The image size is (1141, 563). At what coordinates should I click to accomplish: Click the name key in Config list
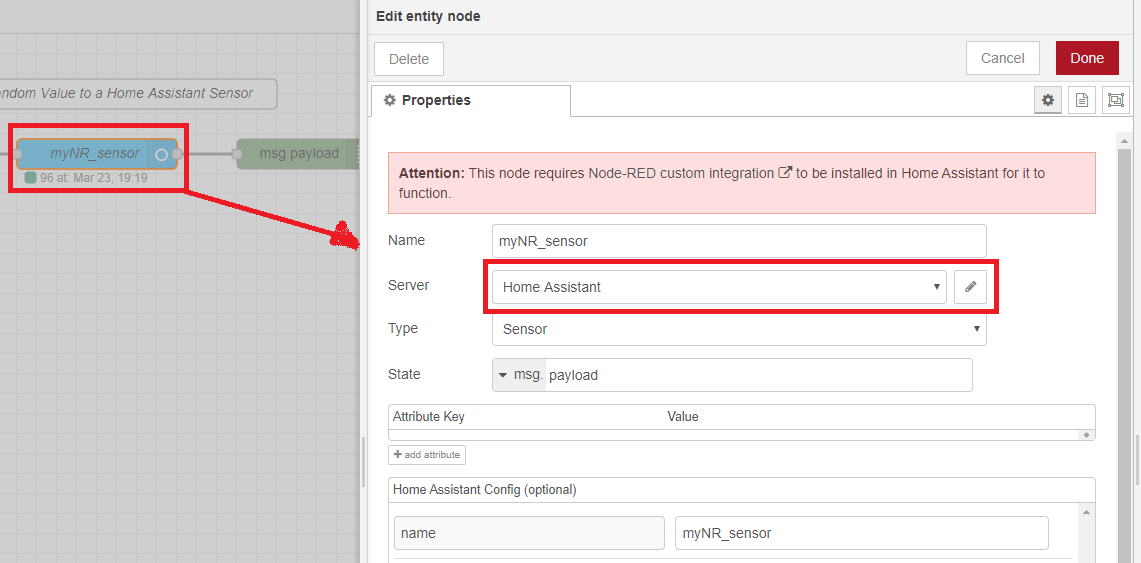click(x=529, y=533)
